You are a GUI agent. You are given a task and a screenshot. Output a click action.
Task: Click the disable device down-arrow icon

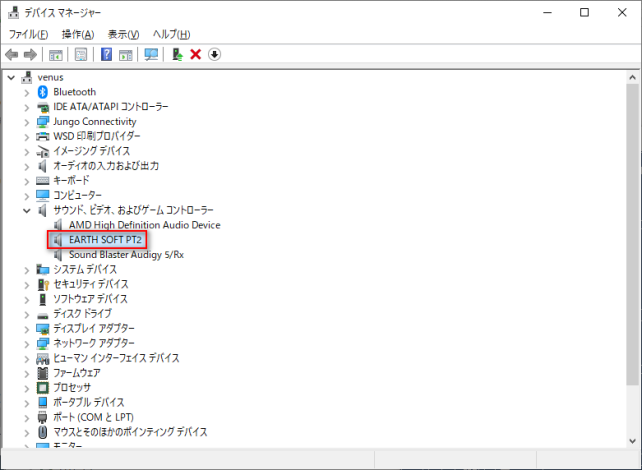tap(214, 54)
